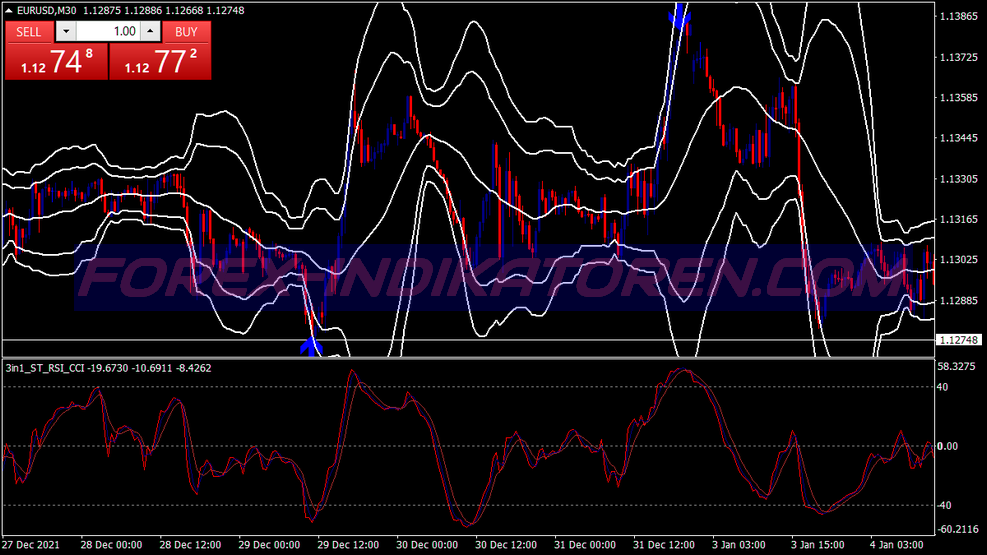Click the 1.13585 price scale value

coord(958,98)
